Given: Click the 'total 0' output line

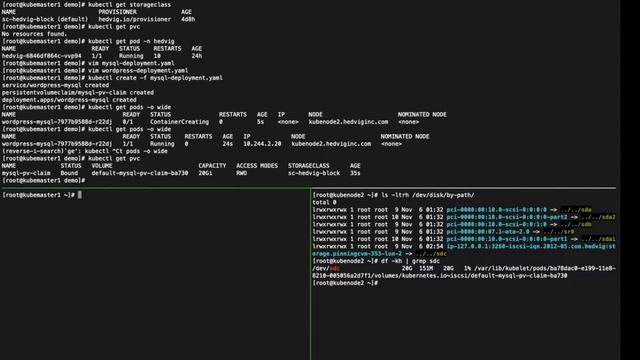Looking at the screenshot, I should pos(324,202).
